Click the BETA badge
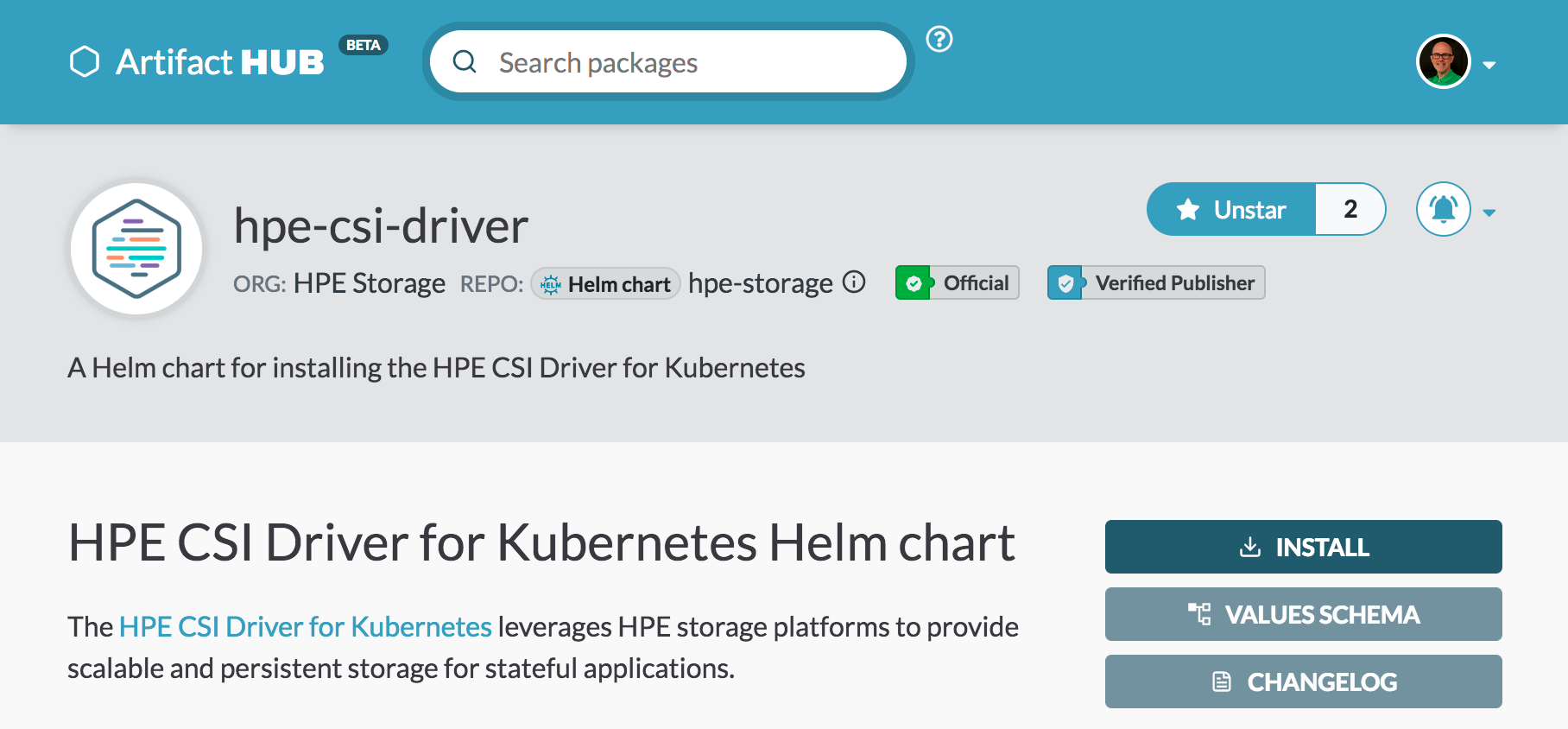 [364, 45]
